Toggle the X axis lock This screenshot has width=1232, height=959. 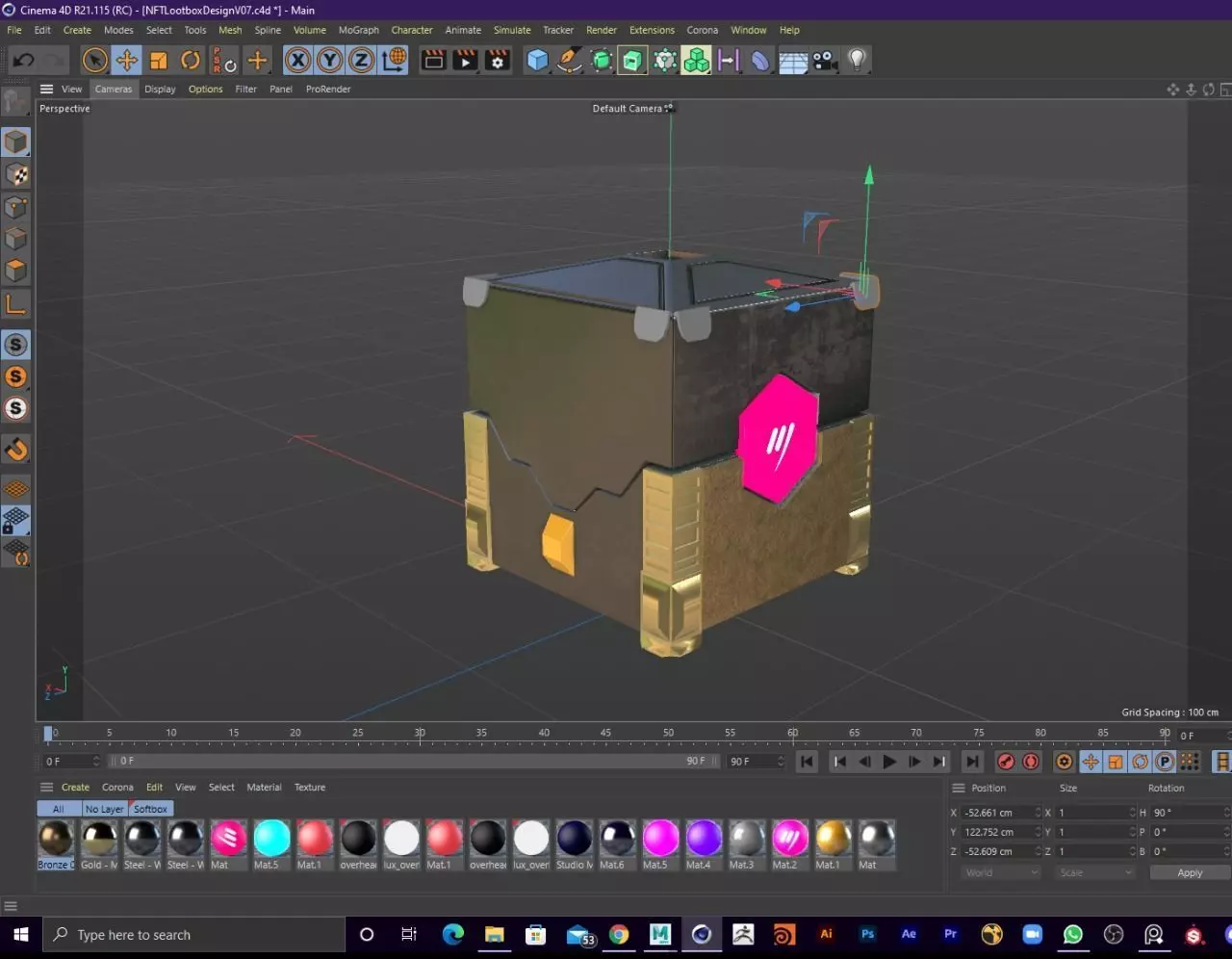click(298, 61)
